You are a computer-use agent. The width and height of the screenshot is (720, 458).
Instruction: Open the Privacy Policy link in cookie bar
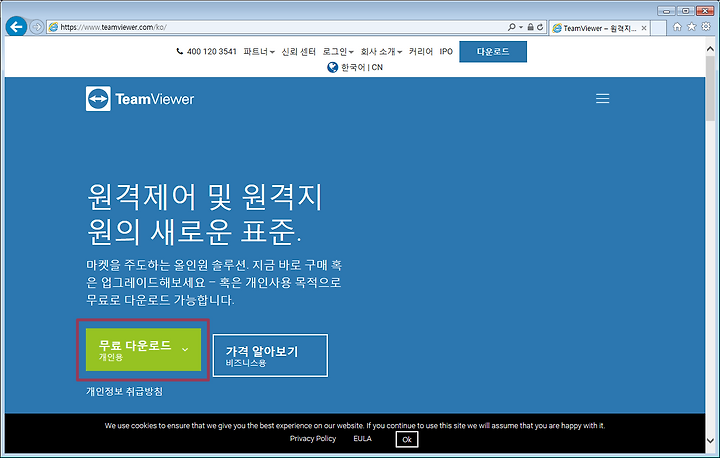click(x=313, y=439)
